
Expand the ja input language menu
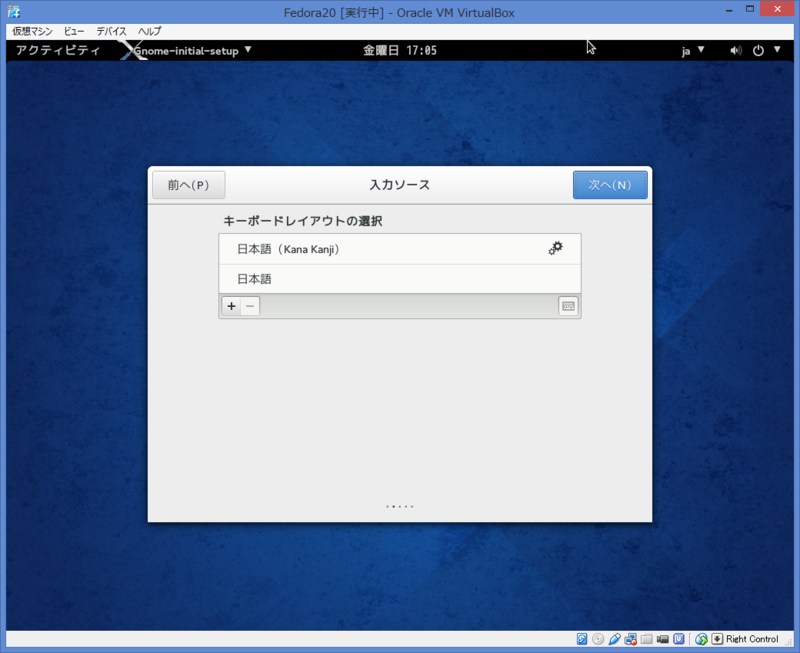point(692,49)
